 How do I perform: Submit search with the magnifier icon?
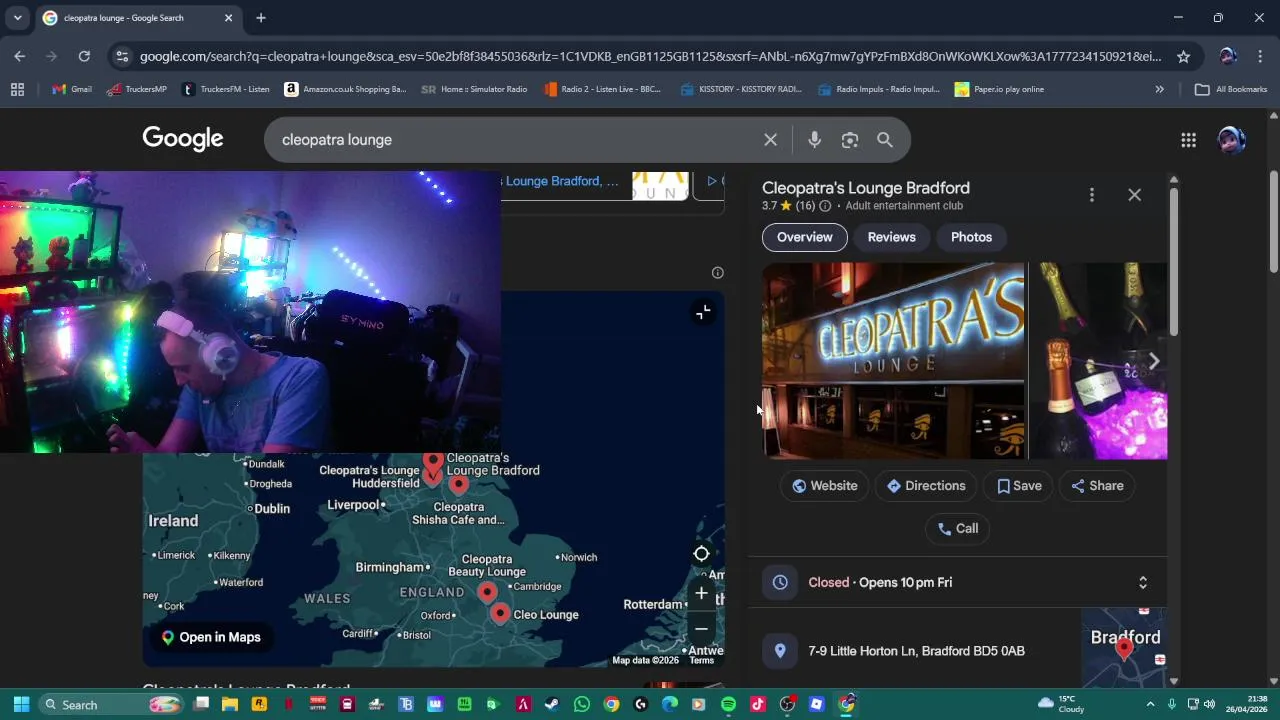click(885, 140)
